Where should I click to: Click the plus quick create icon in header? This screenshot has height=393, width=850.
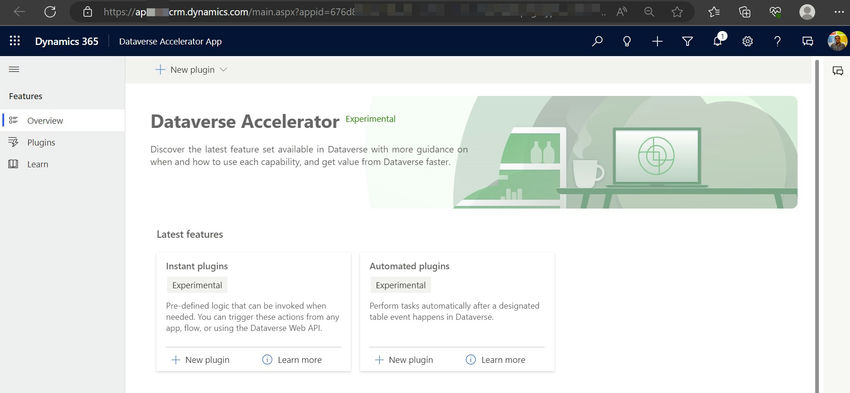657,41
